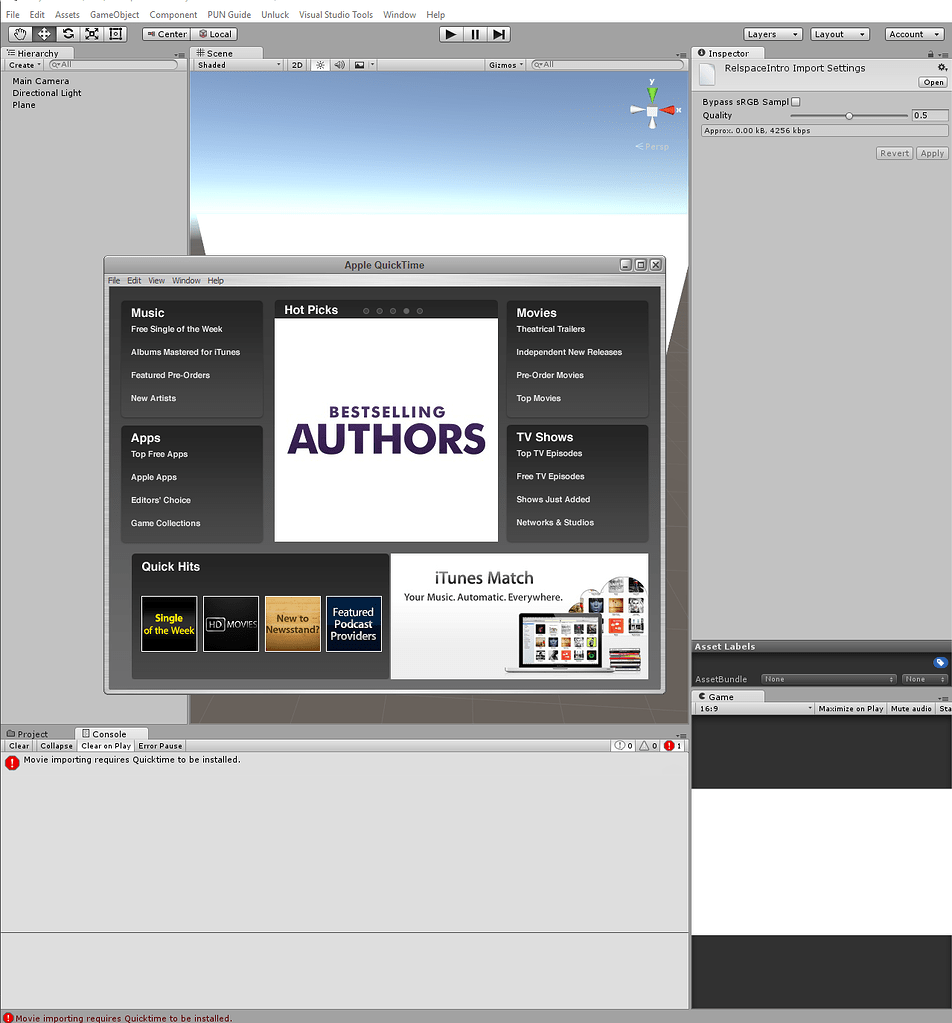The height and width of the screenshot is (1023, 952).
Task: Toggle scene lighting in Scene view toolbar
Action: 318,63
